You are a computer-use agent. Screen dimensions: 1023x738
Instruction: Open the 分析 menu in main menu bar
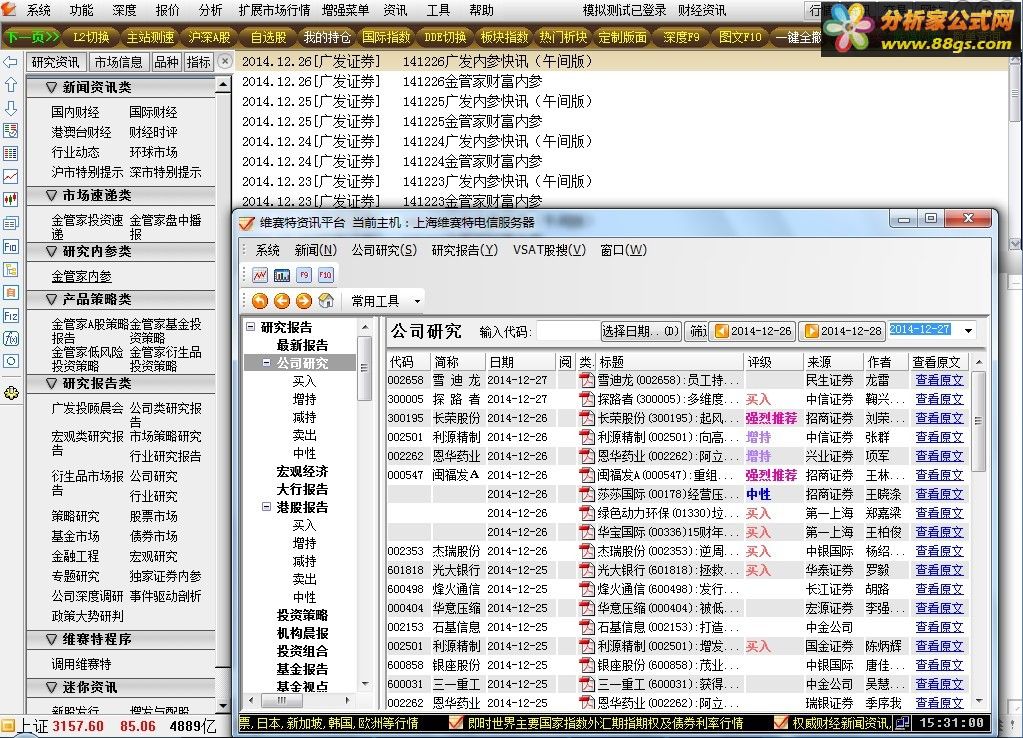(x=210, y=10)
